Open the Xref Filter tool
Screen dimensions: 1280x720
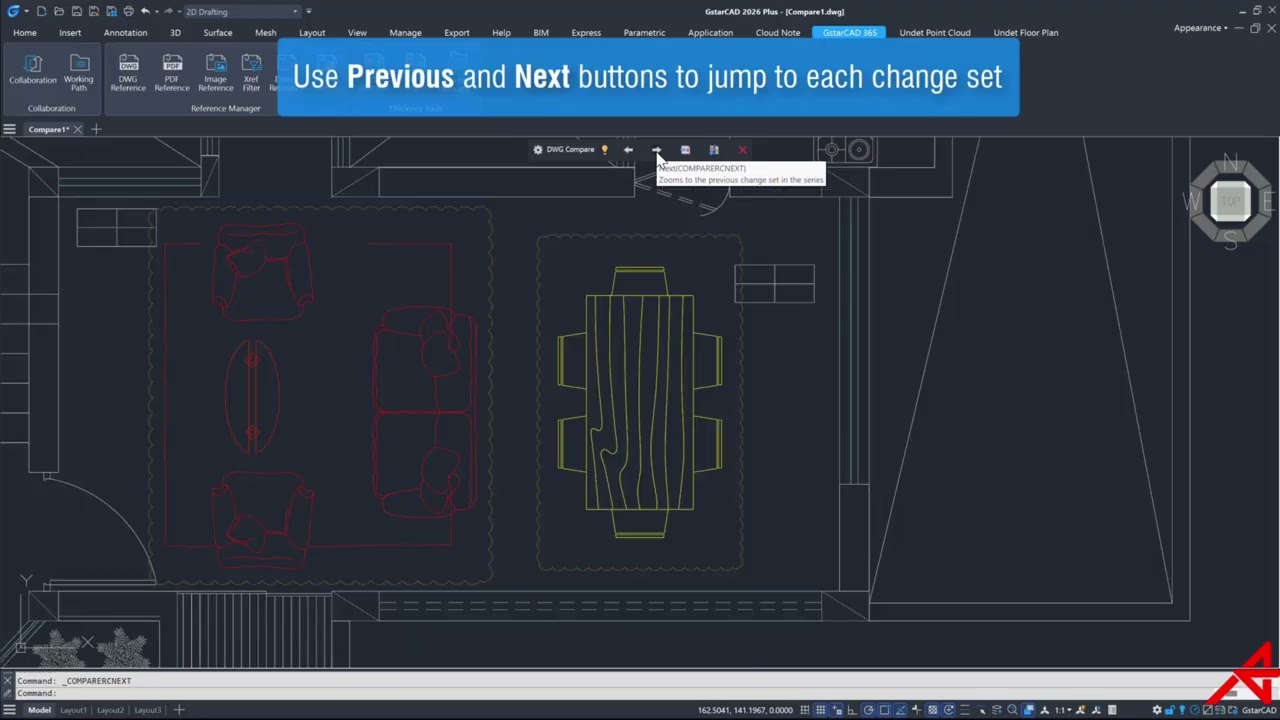point(251,72)
